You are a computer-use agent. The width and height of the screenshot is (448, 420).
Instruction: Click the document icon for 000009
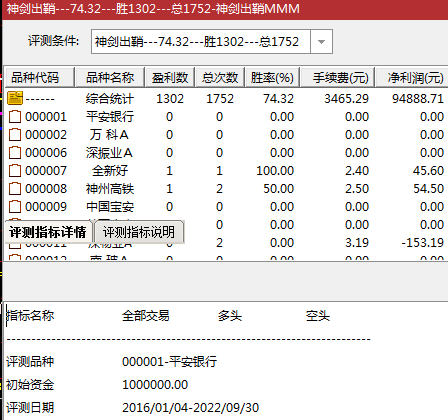(x=15, y=207)
